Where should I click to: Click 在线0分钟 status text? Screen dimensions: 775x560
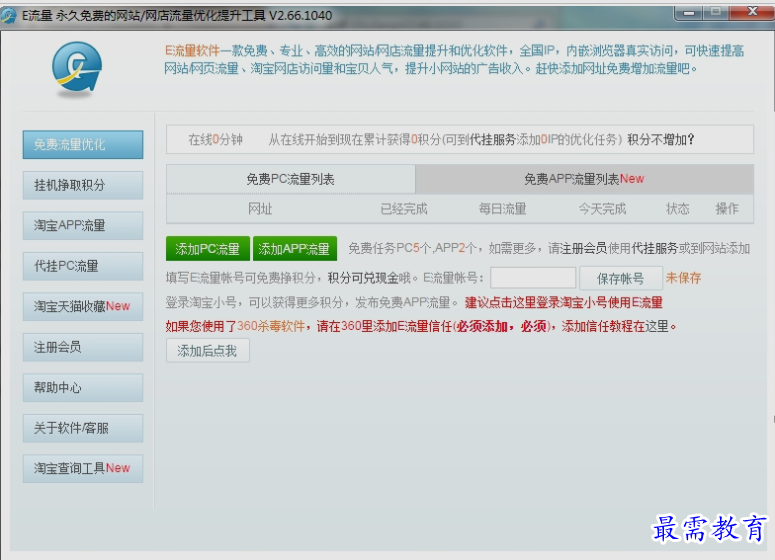point(215,140)
